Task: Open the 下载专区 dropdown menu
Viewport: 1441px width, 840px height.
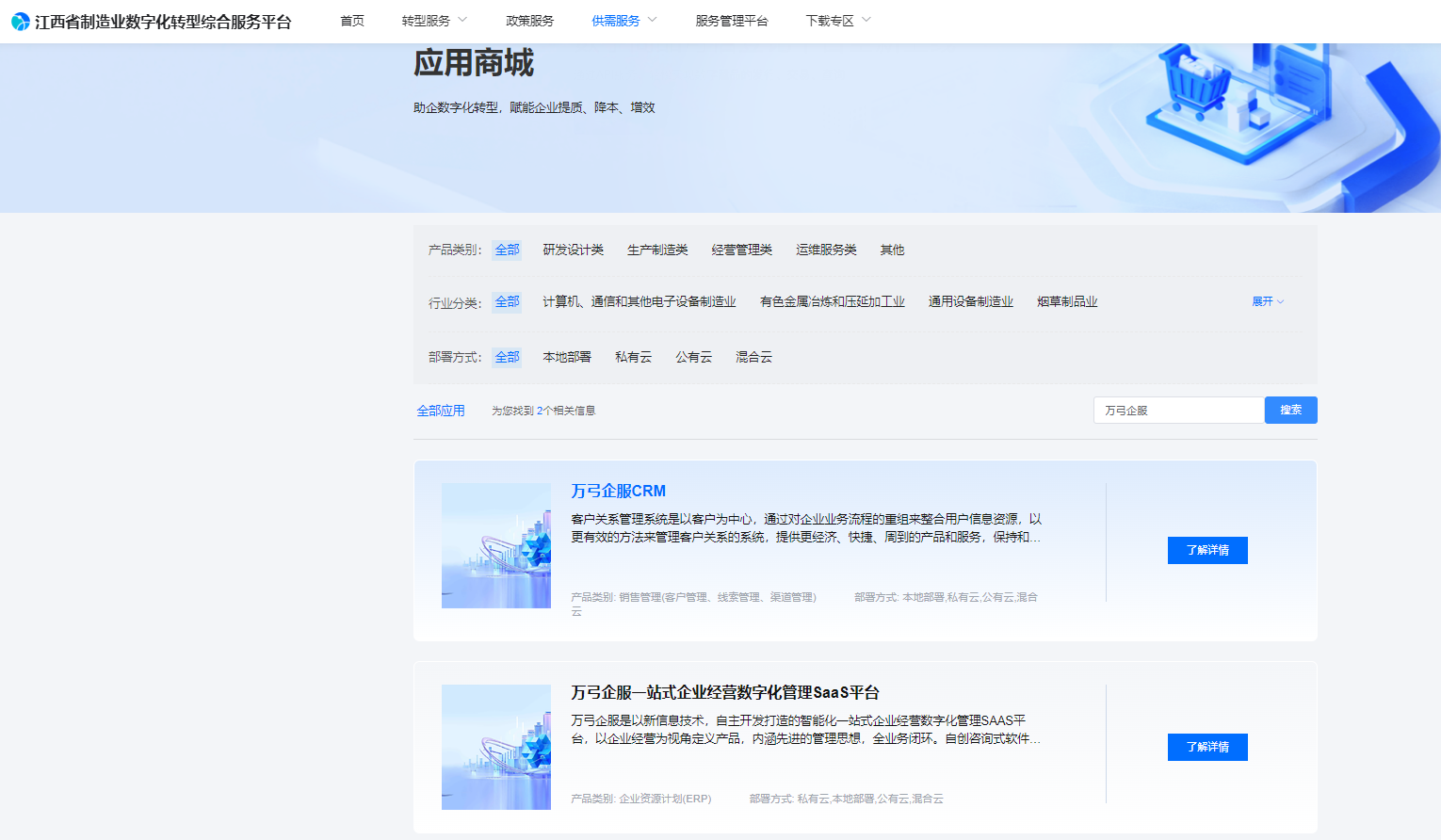Action: pyautogui.click(x=837, y=21)
